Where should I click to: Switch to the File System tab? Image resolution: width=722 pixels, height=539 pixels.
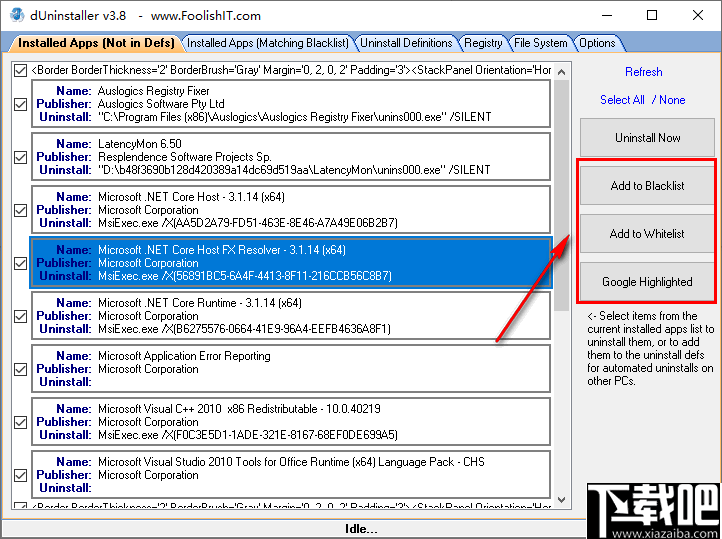541,43
